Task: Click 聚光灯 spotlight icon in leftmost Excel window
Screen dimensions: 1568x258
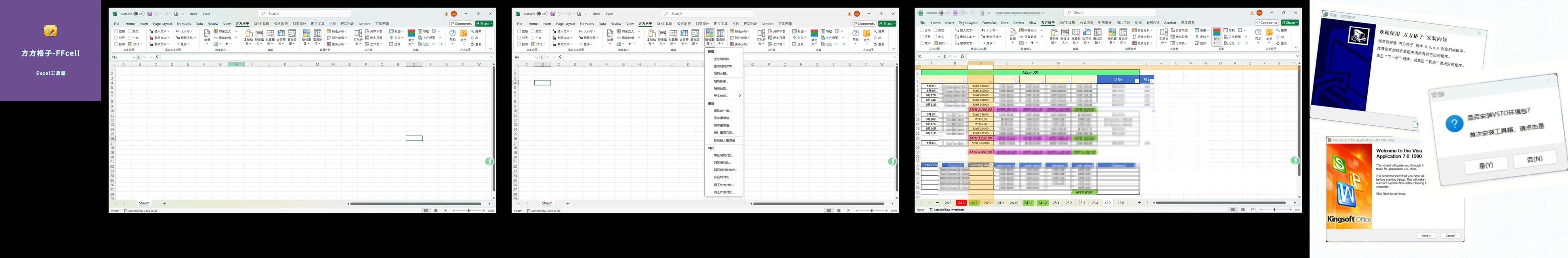Action: pyautogui.click(x=411, y=35)
